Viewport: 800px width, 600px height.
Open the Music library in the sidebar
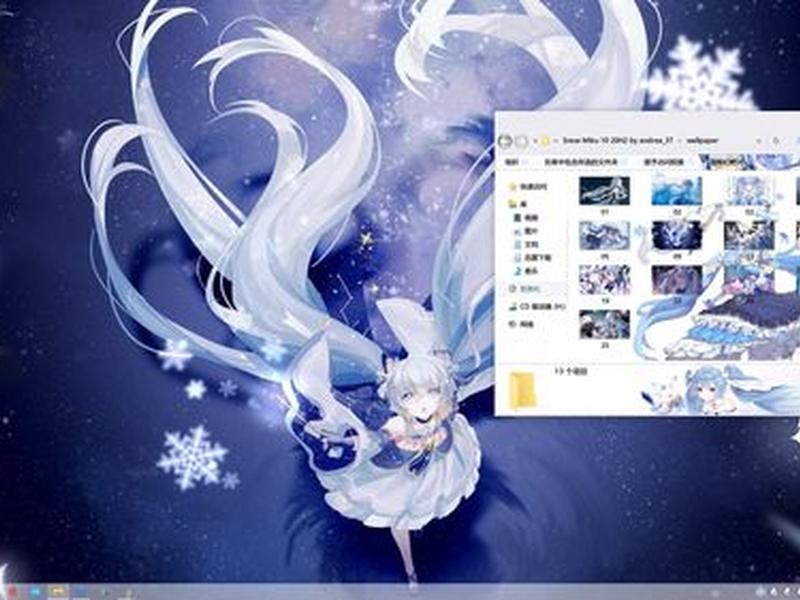526,271
